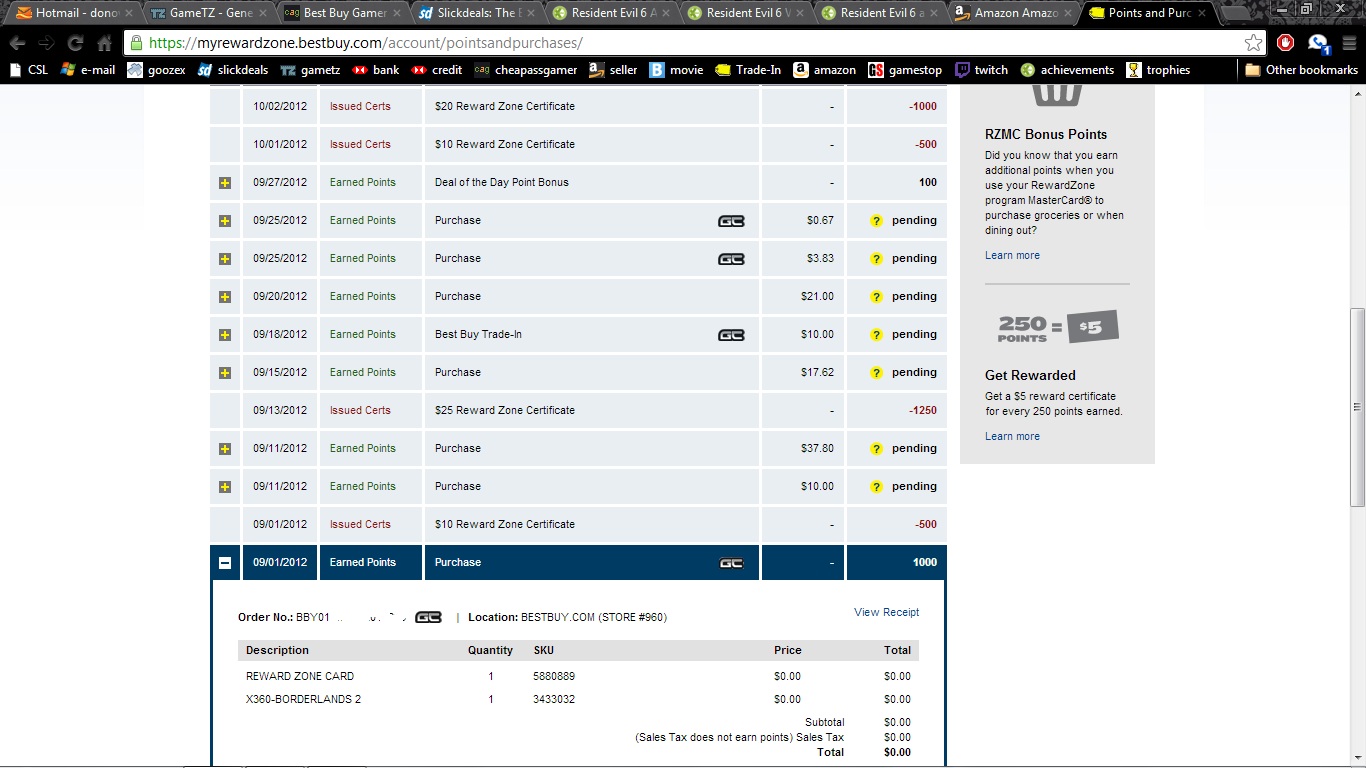Expand the 09/20/2012 purchase row

click(x=225, y=297)
